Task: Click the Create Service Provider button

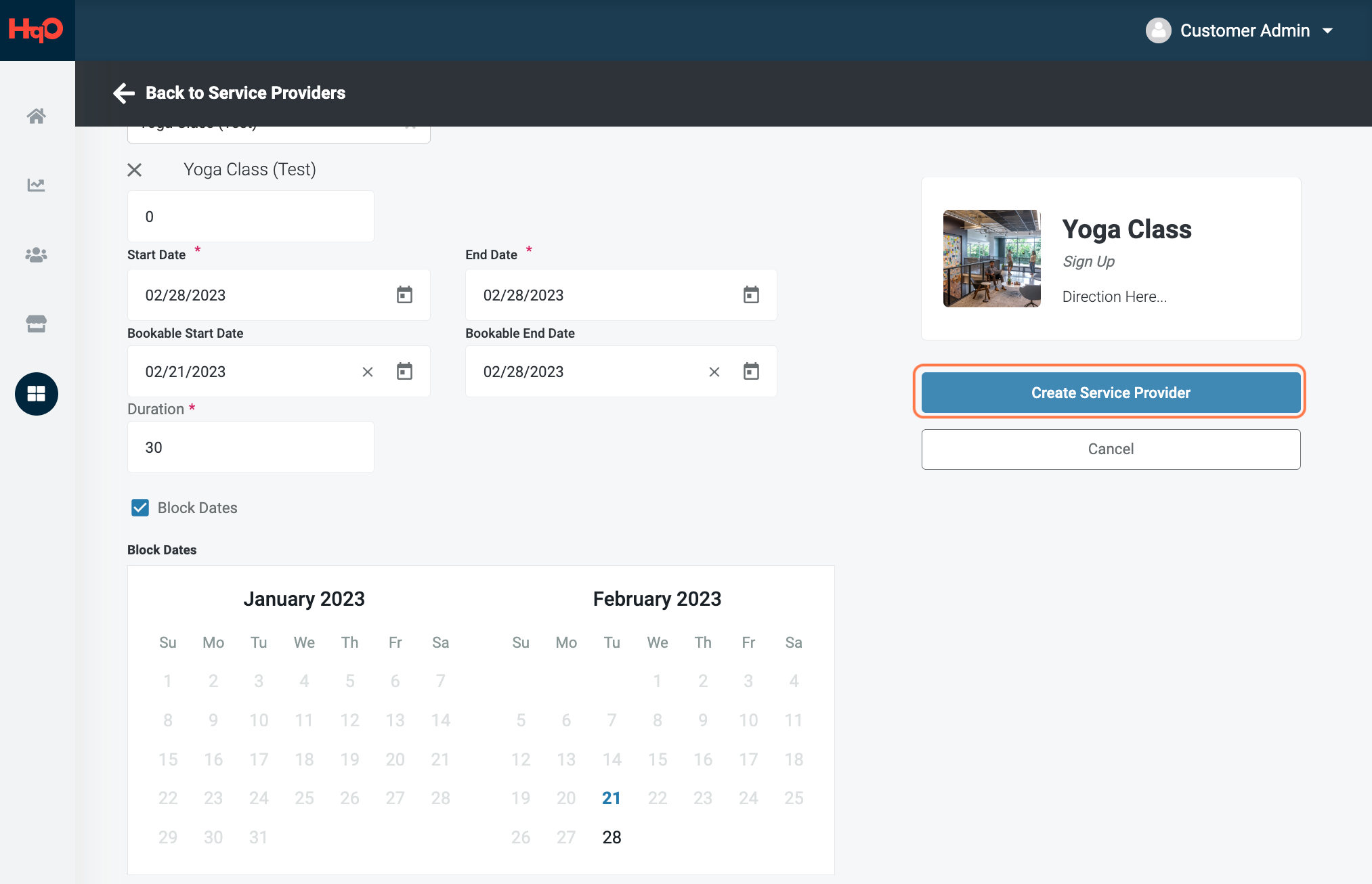Action: [x=1111, y=393]
